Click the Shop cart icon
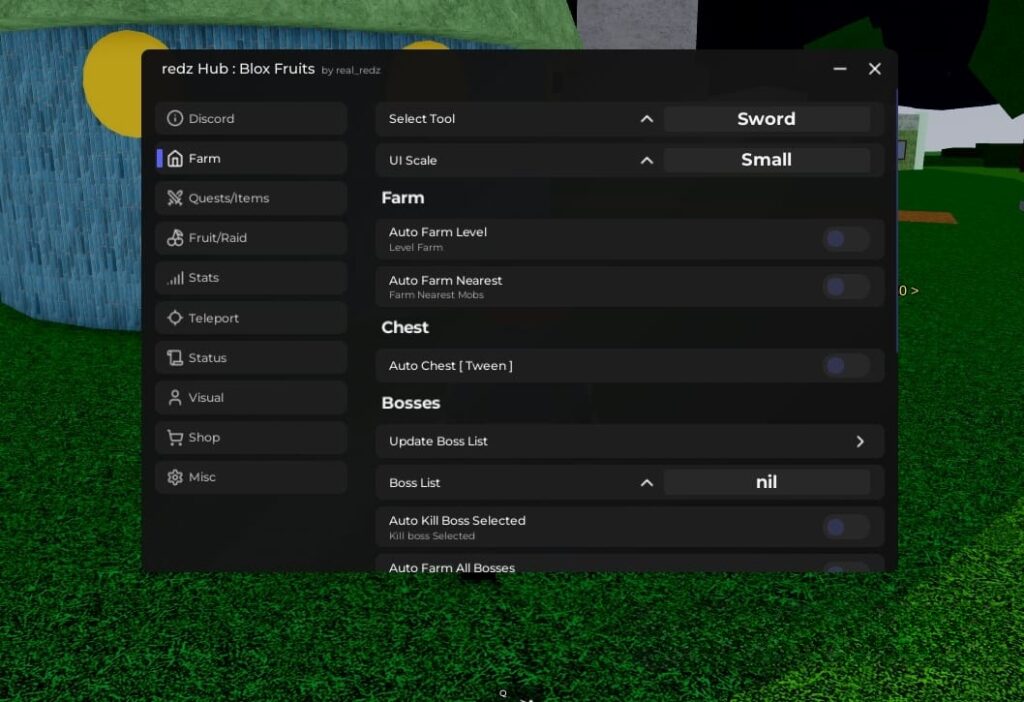Viewport: 1024px width, 702px height. (x=175, y=437)
